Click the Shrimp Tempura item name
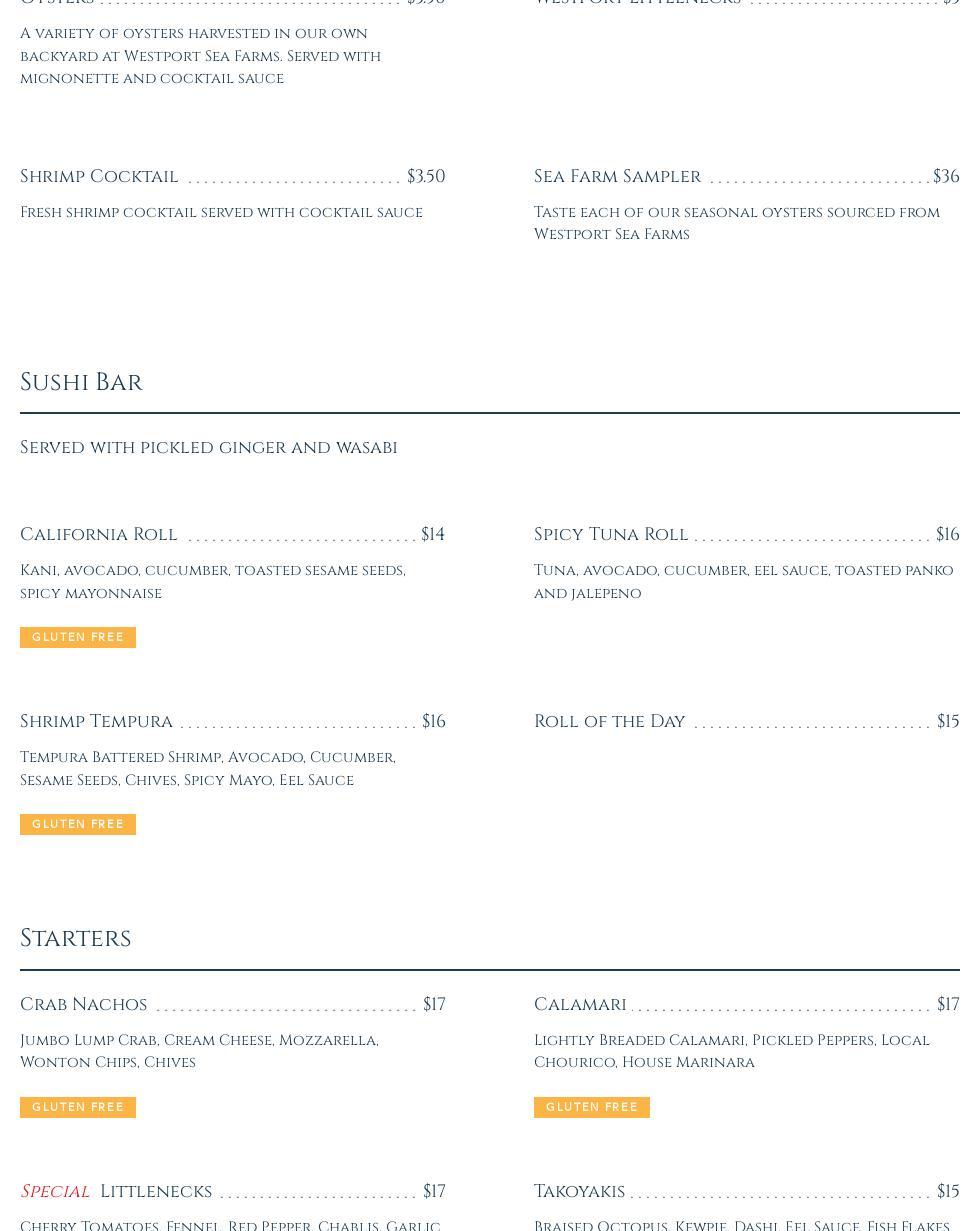 97,722
